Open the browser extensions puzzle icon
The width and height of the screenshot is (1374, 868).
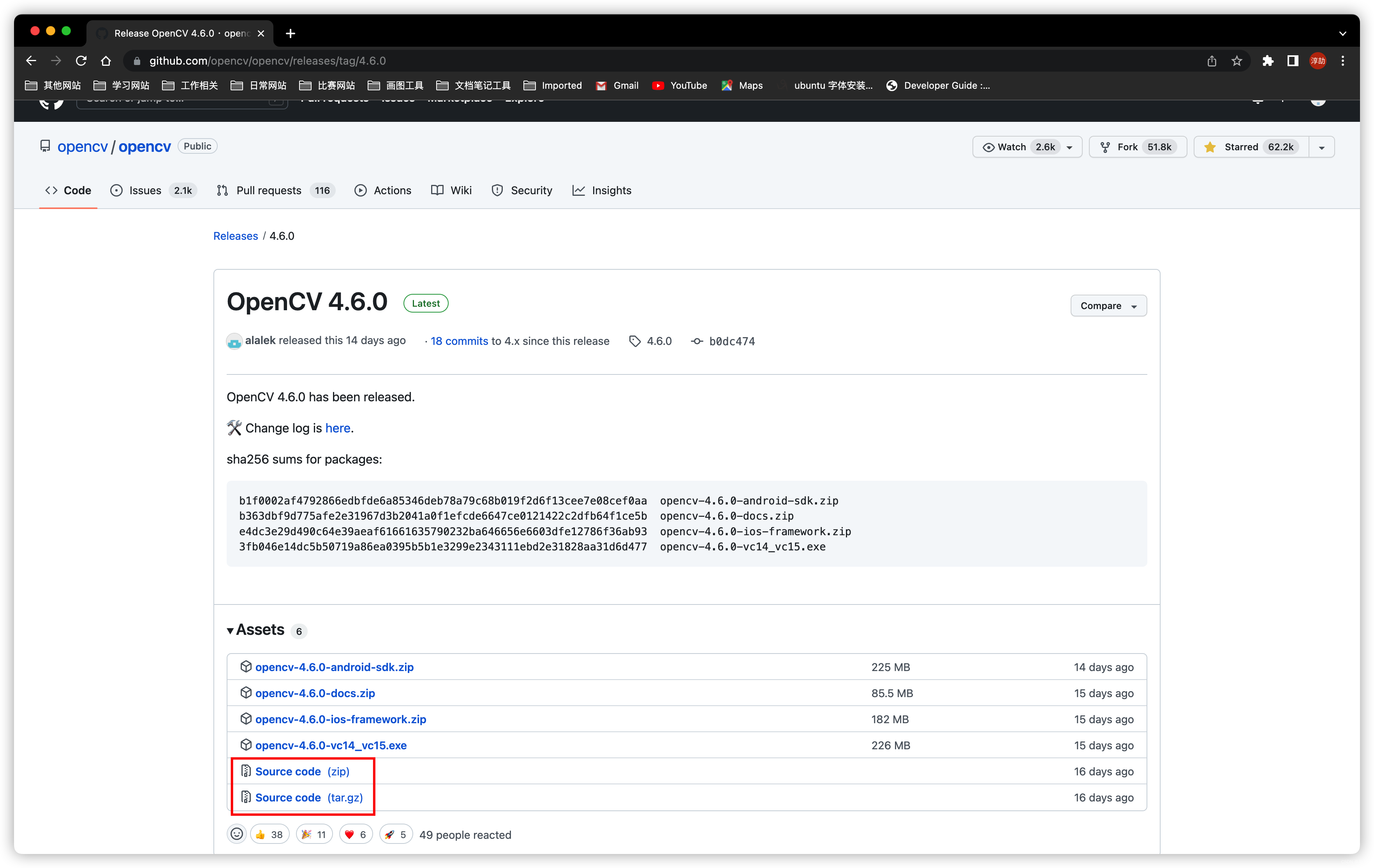pyautogui.click(x=1268, y=61)
